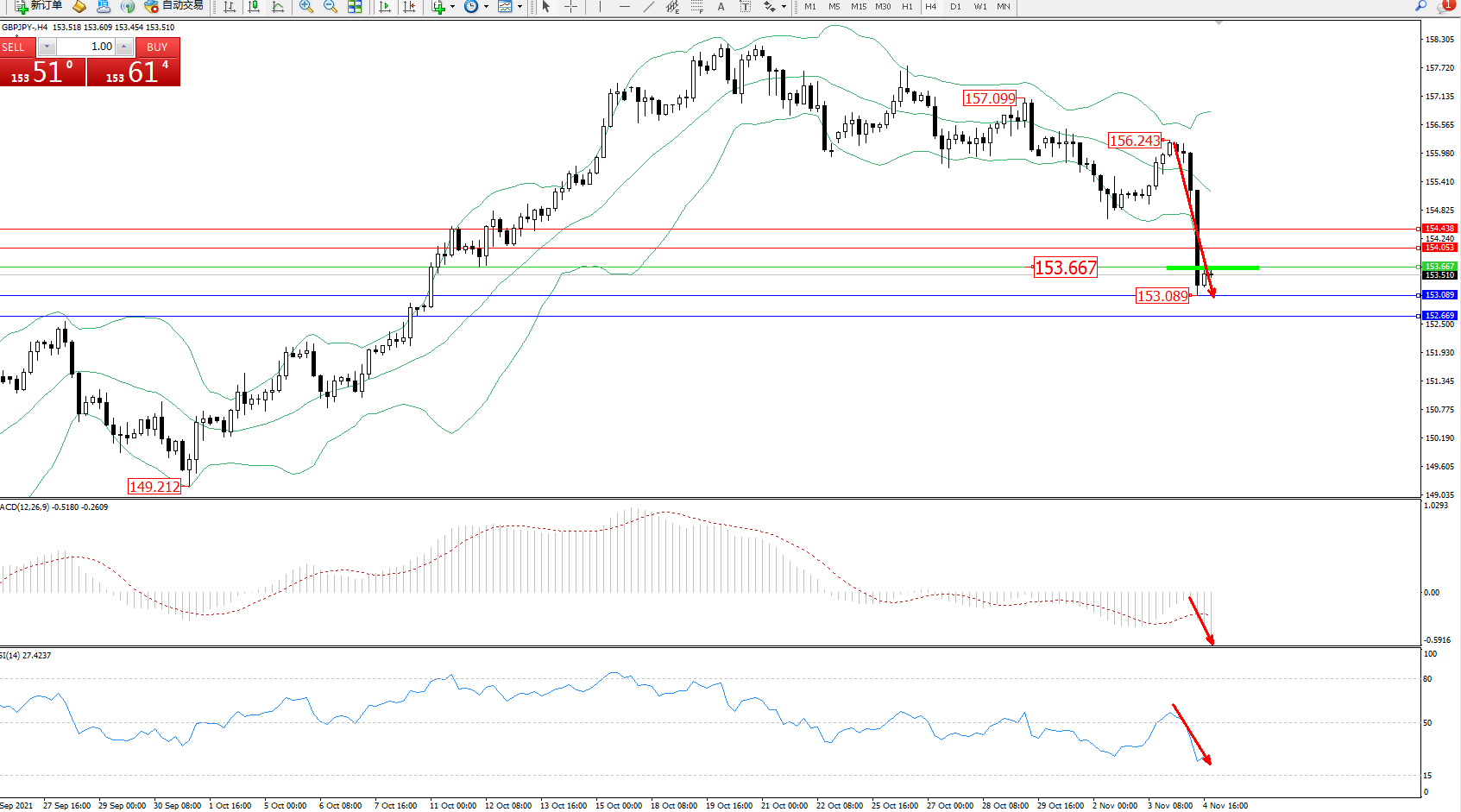Screen dimensions: 1461x812
Task: Open the search magnifier in top-right corner
Action: [x=1420, y=6]
